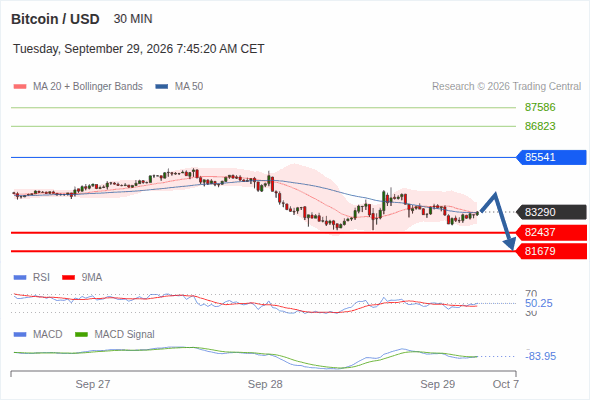Click the MA 20 + Bollinger Bands legend label
The image size is (590, 400).
88,87
